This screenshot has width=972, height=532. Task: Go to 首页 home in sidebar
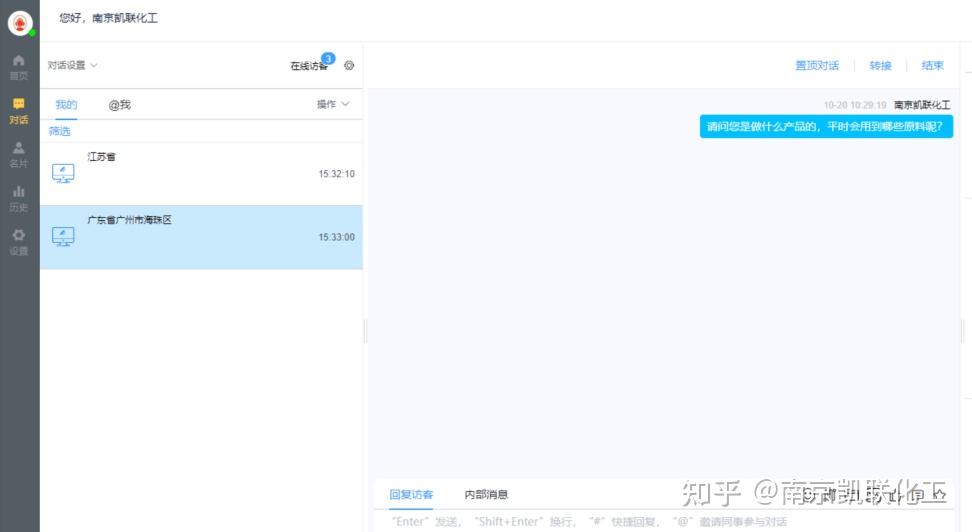(x=19, y=67)
